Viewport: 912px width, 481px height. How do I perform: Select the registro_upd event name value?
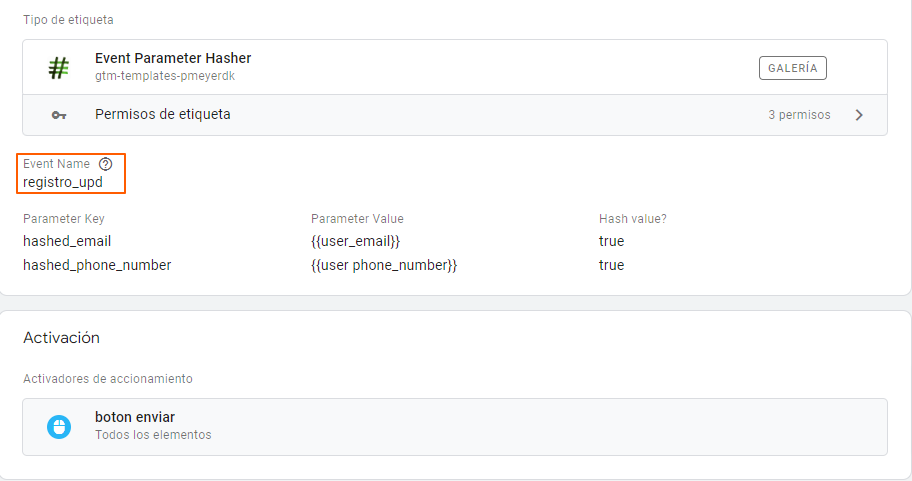point(63,182)
